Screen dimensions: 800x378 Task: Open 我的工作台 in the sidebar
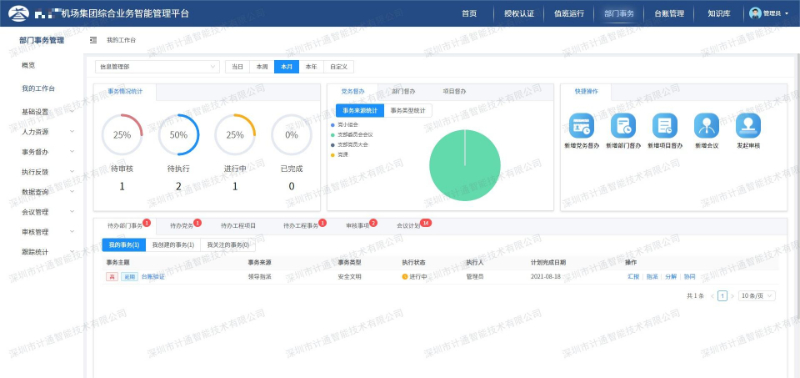pos(38,88)
